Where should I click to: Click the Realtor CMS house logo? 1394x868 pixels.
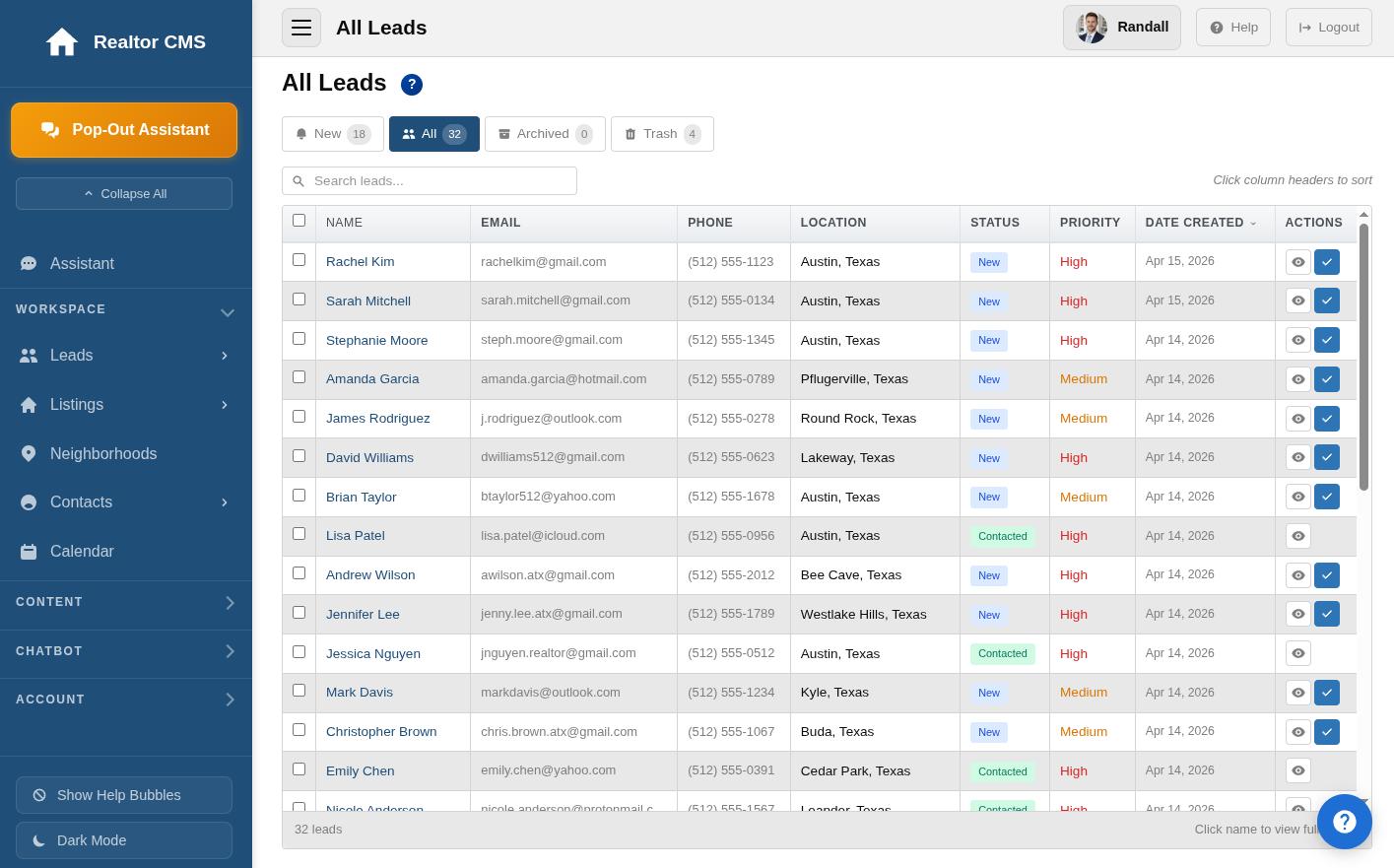coord(62,41)
